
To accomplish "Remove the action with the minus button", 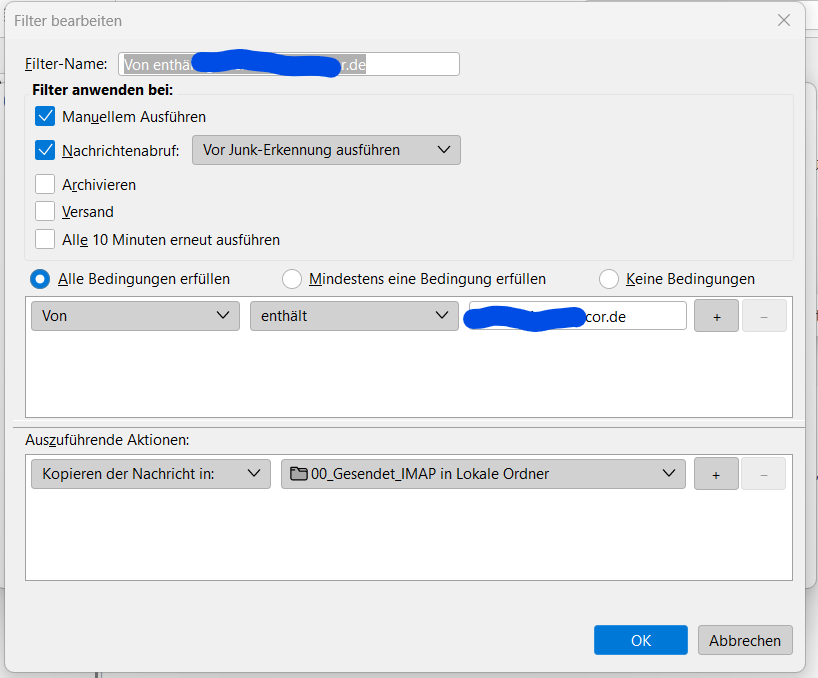I will (764, 474).
